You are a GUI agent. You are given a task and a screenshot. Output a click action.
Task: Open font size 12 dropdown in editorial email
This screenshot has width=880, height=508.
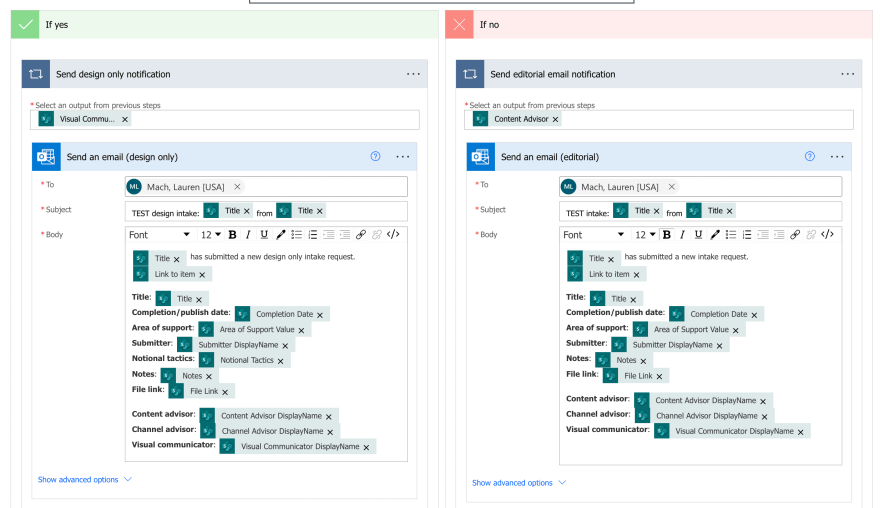645,235
